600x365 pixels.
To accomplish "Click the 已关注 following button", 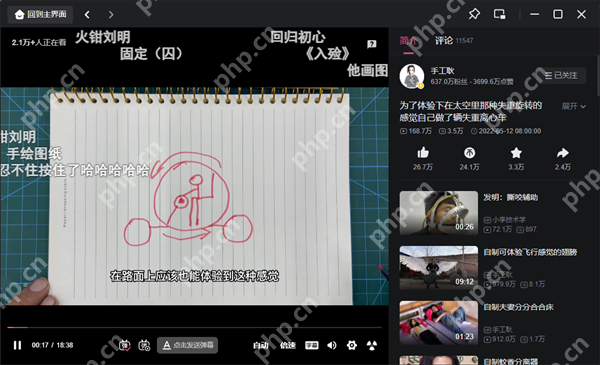I will [x=561, y=75].
